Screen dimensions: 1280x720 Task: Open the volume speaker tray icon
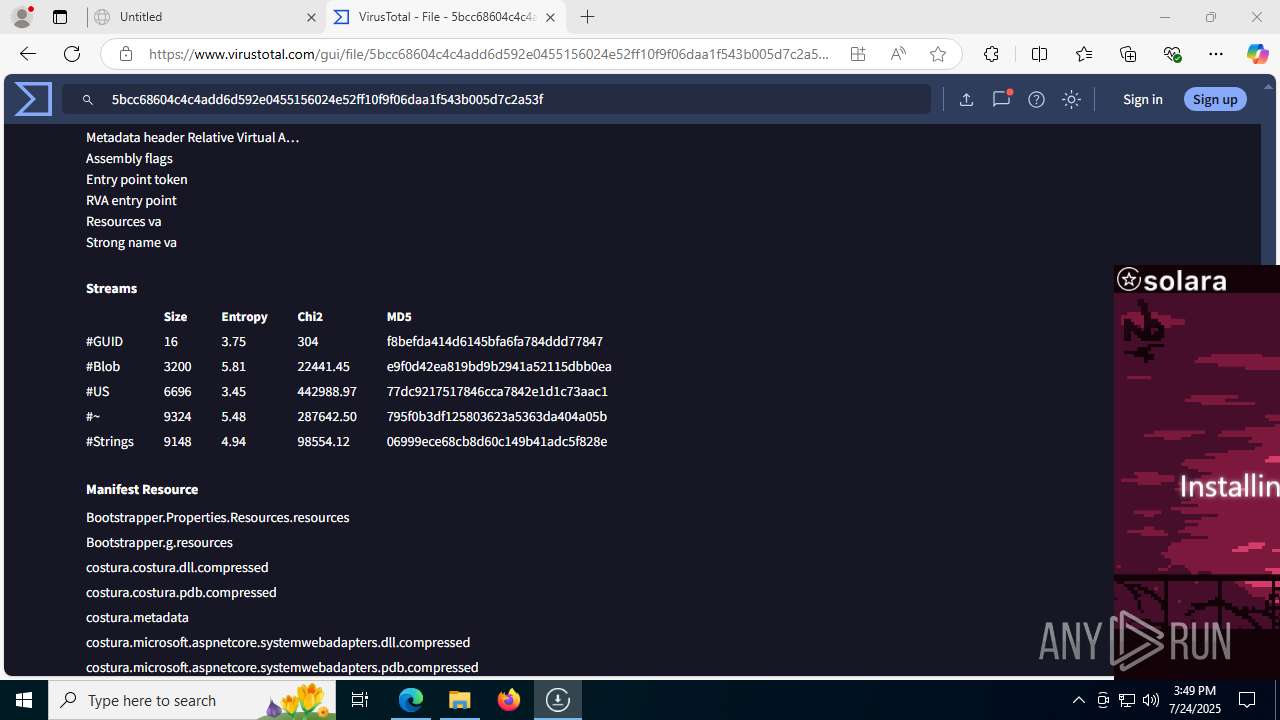click(x=1150, y=700)
